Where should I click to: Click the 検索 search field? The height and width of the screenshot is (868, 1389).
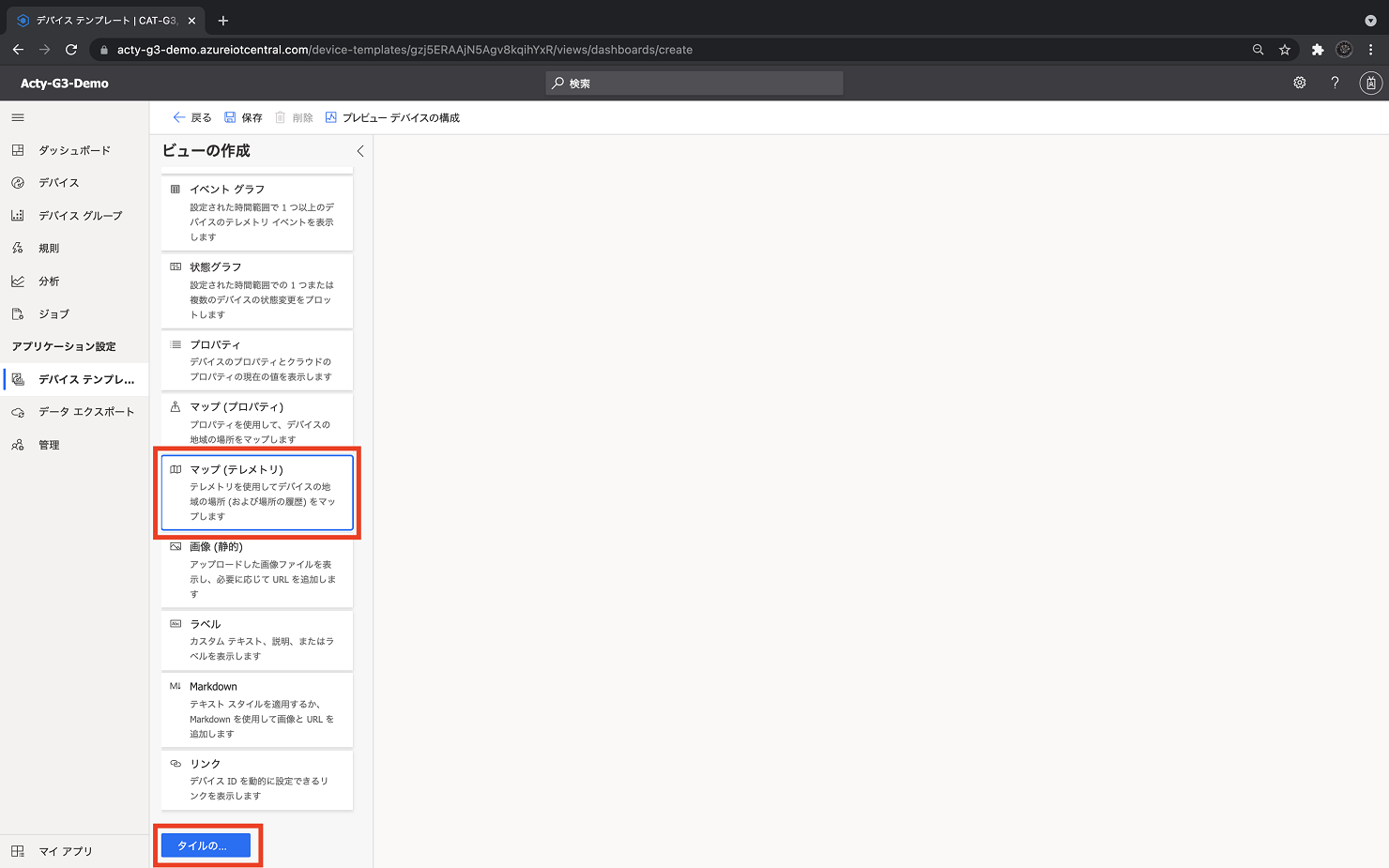pos(694,84)
